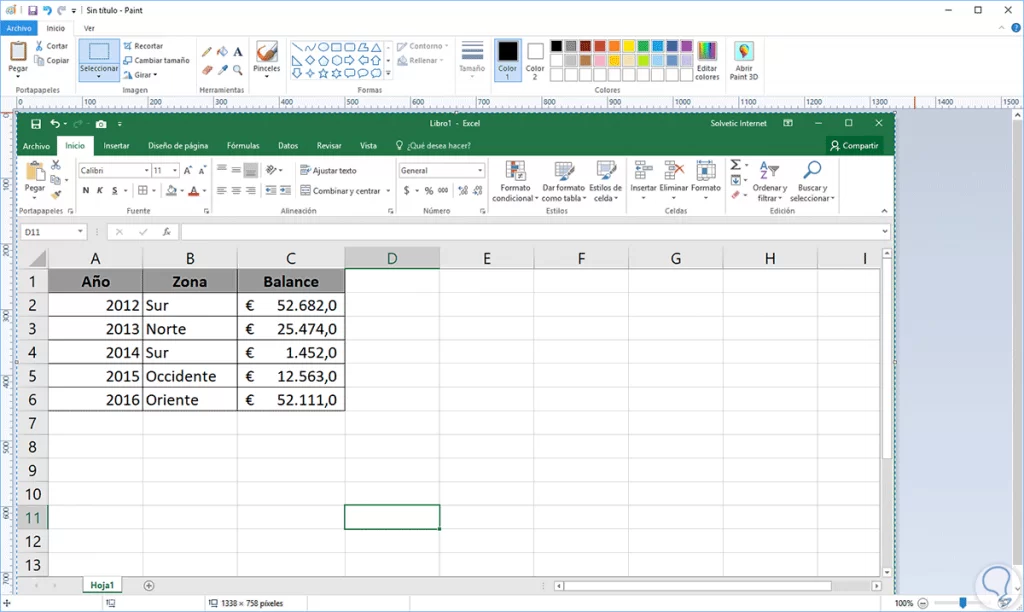Select the Eraser tool in Paint

207,69
